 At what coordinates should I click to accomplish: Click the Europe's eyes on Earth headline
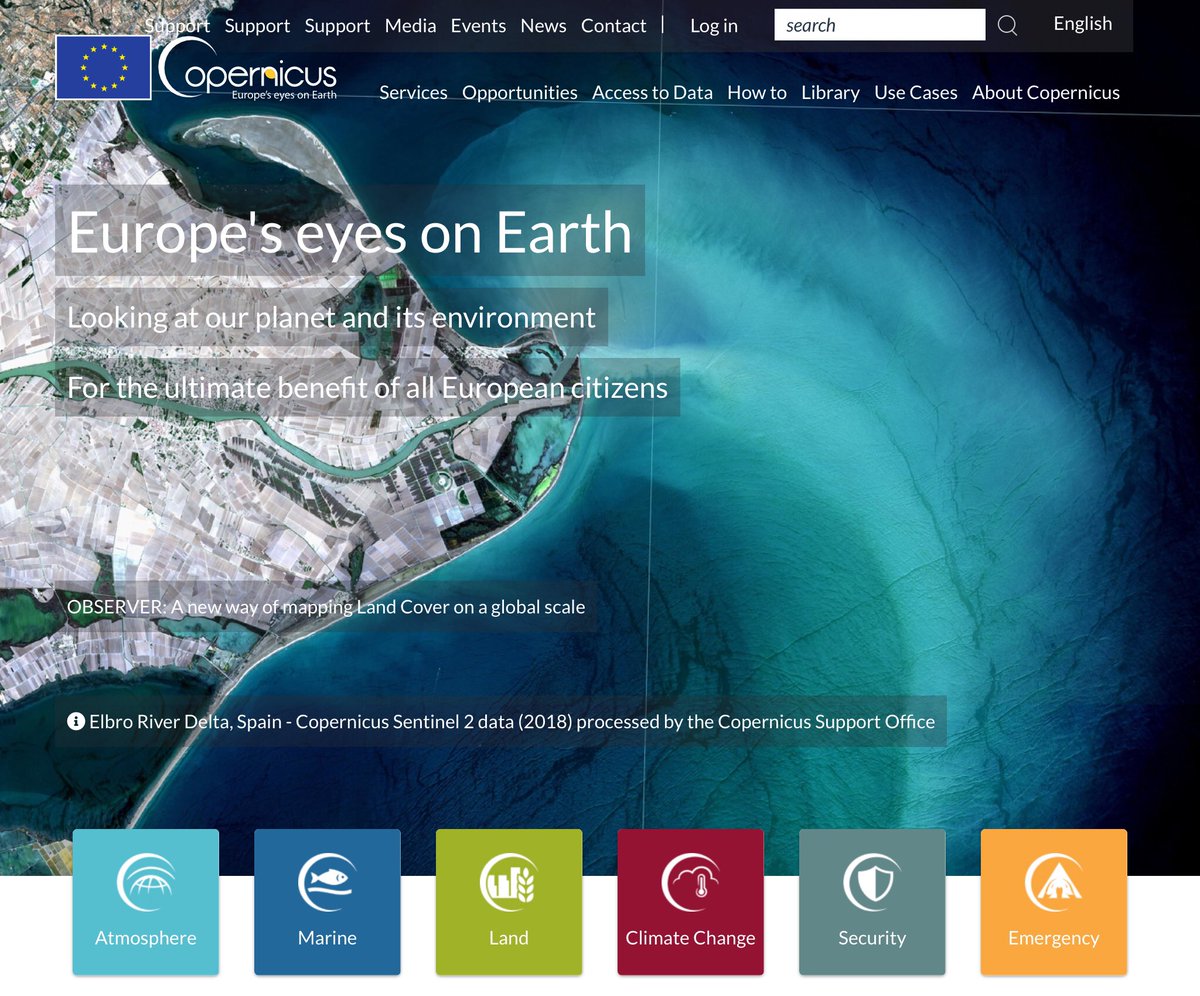[x=350, y=231]
